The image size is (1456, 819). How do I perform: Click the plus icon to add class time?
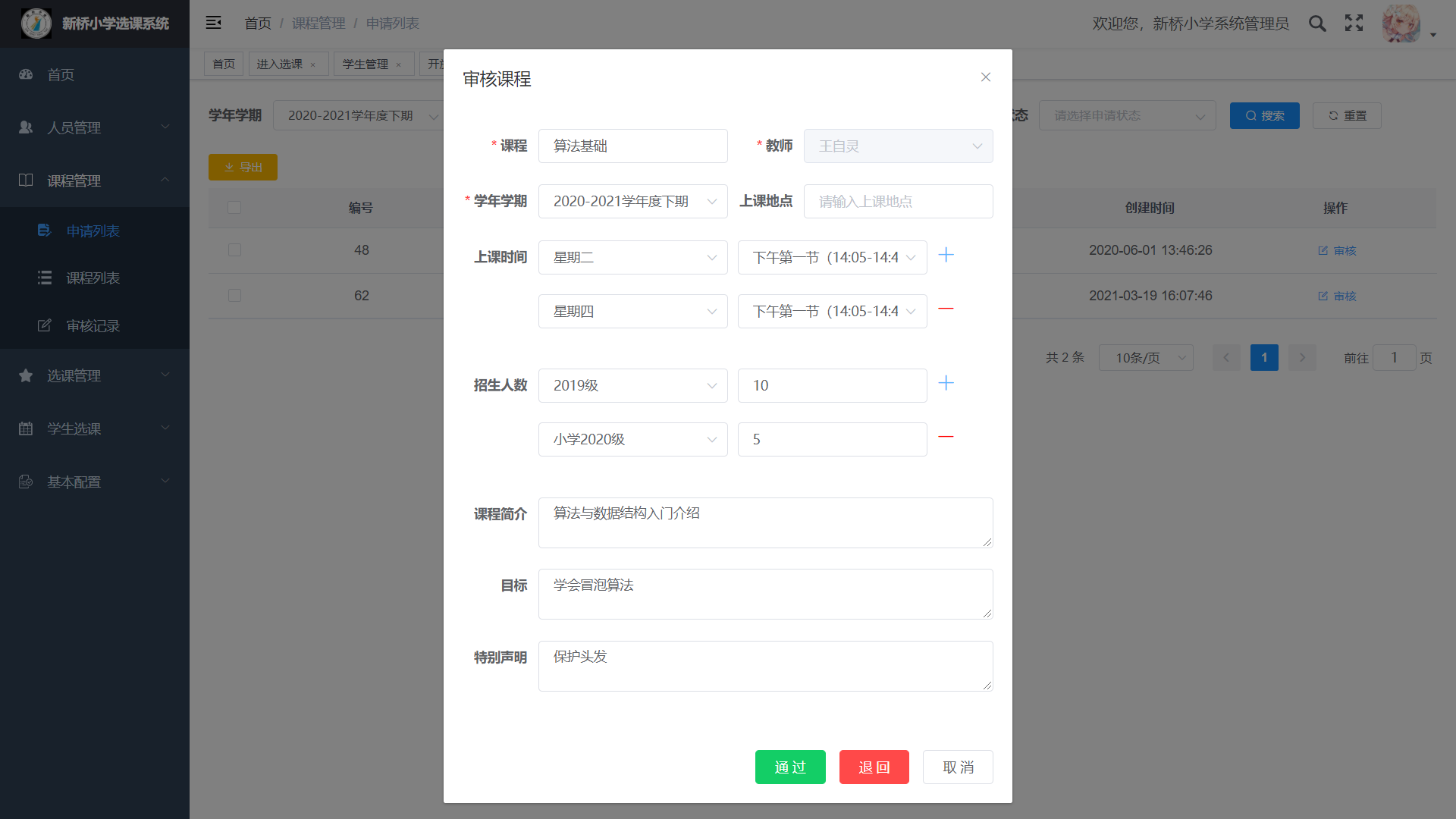946,256
